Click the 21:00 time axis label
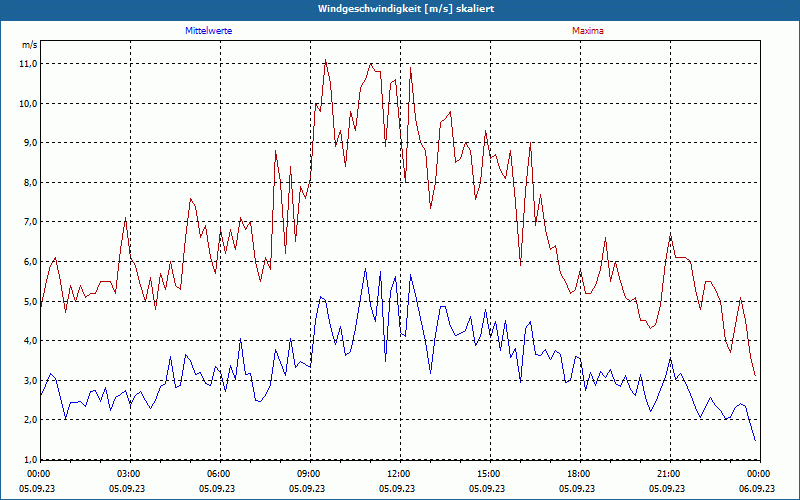Screen dimensions: 800x500 (667, 474)
